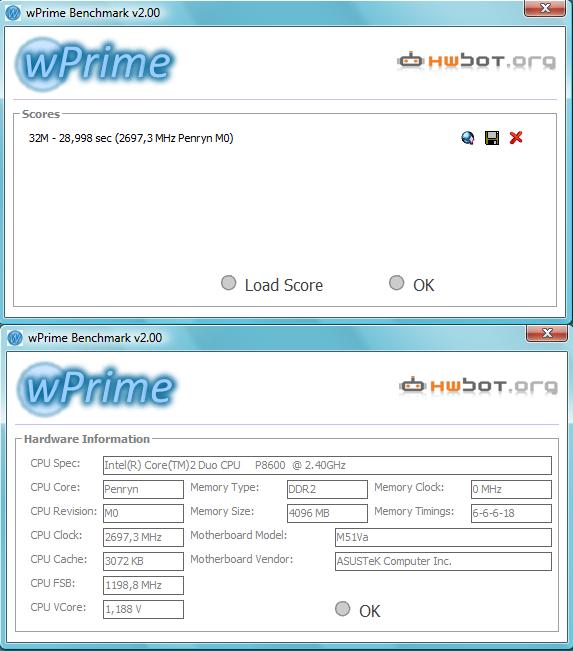
Task: Click the wPrime logo in the Hardware Information window
Action: point(97,388)
